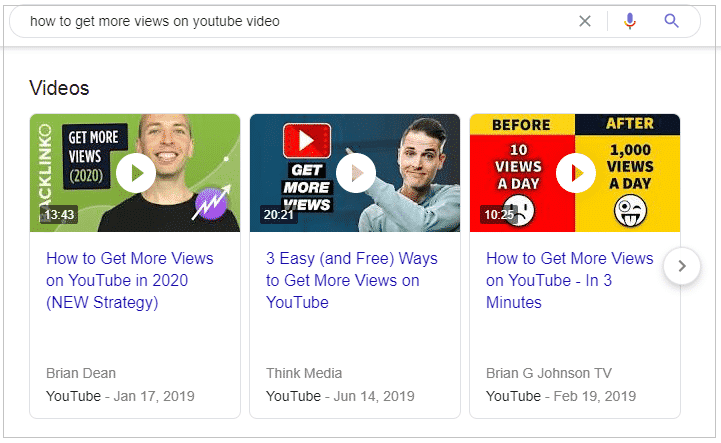Play the Brian Dean video thumbnail

[135, 173]
